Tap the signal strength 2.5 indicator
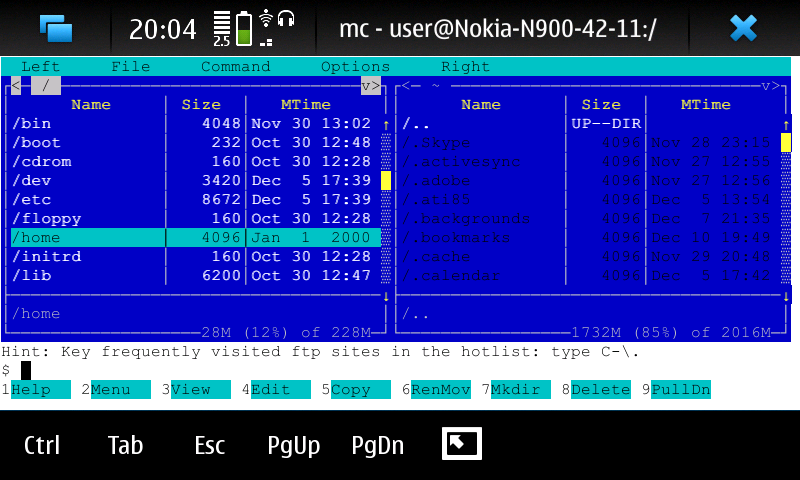 coord(222,29)
